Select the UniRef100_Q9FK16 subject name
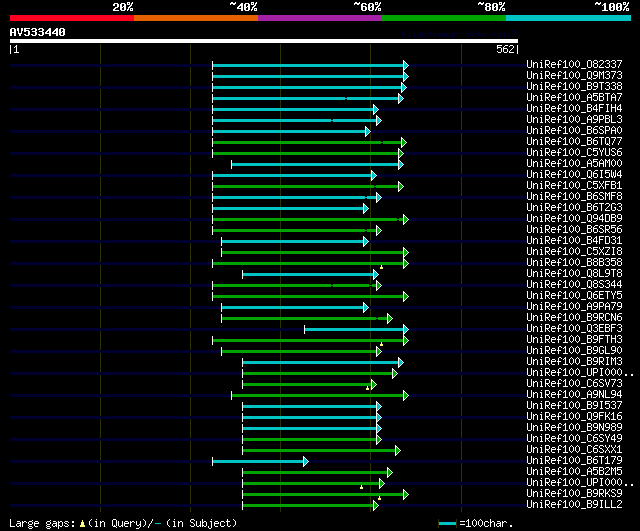The height and width of the screenshot is (531, 640). coord(574,417)
